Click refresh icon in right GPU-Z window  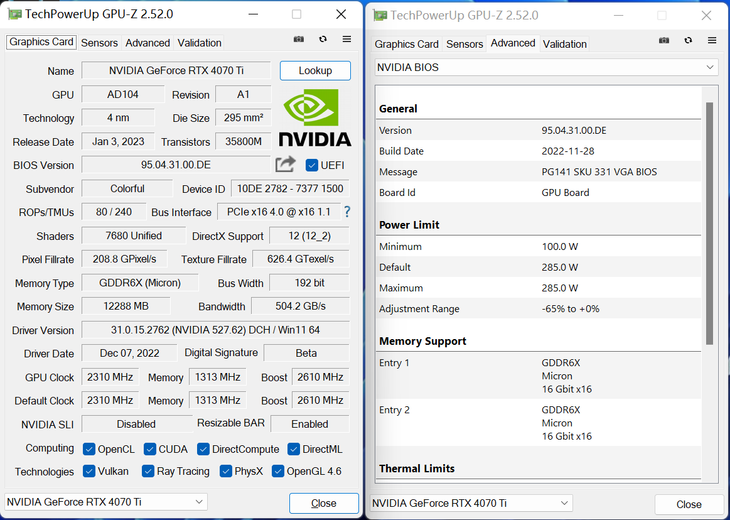click(688, 41)
